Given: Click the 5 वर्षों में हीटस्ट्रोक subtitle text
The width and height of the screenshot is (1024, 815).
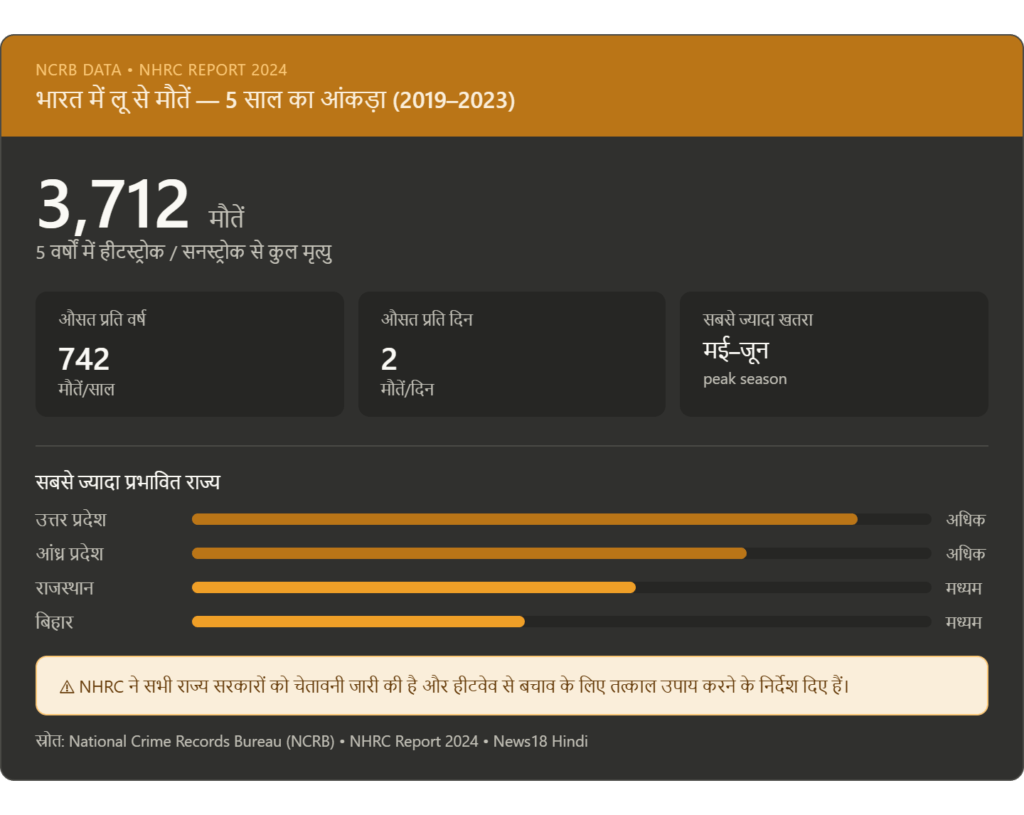Looking at the screenshot, I should 184,252.
